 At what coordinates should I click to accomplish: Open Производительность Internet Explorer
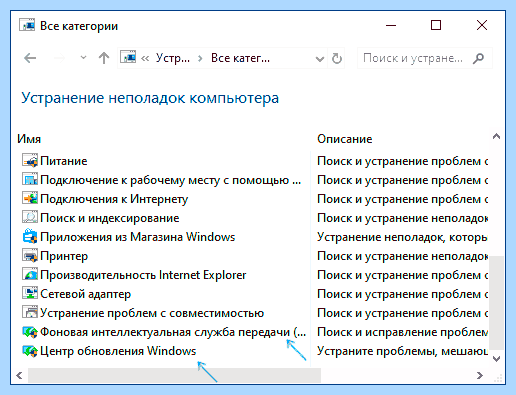click(143, 275)
